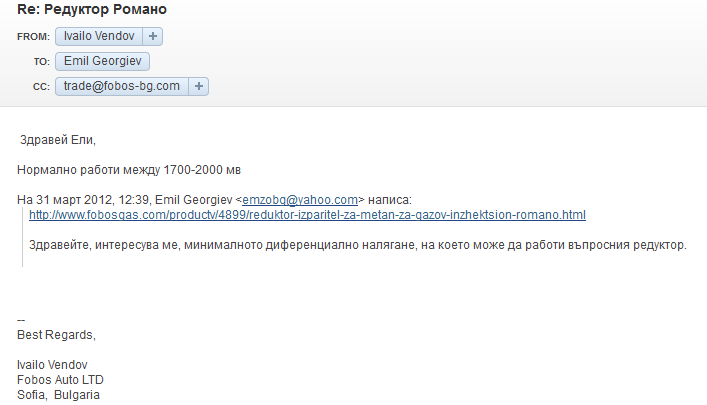Screen dimensions: 707x405
Task: Click "Sofia, Bulgaria" in the signature
Action: (x=59, y=395)
